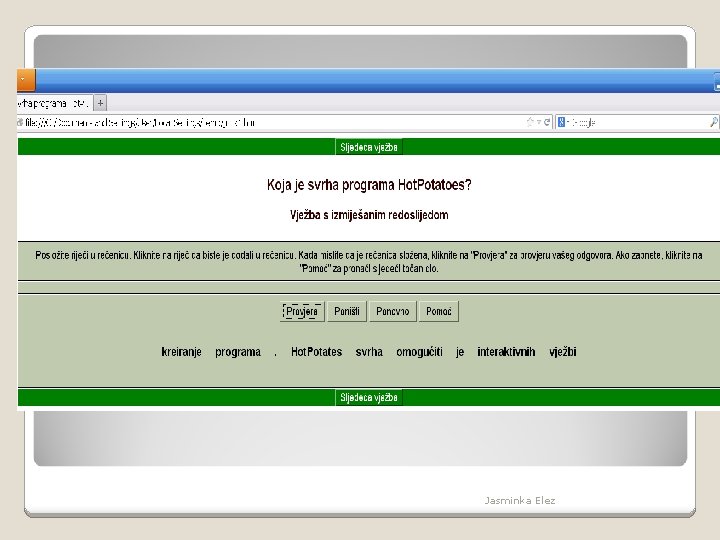Select the word "je" in the word bank

[460, 352]
